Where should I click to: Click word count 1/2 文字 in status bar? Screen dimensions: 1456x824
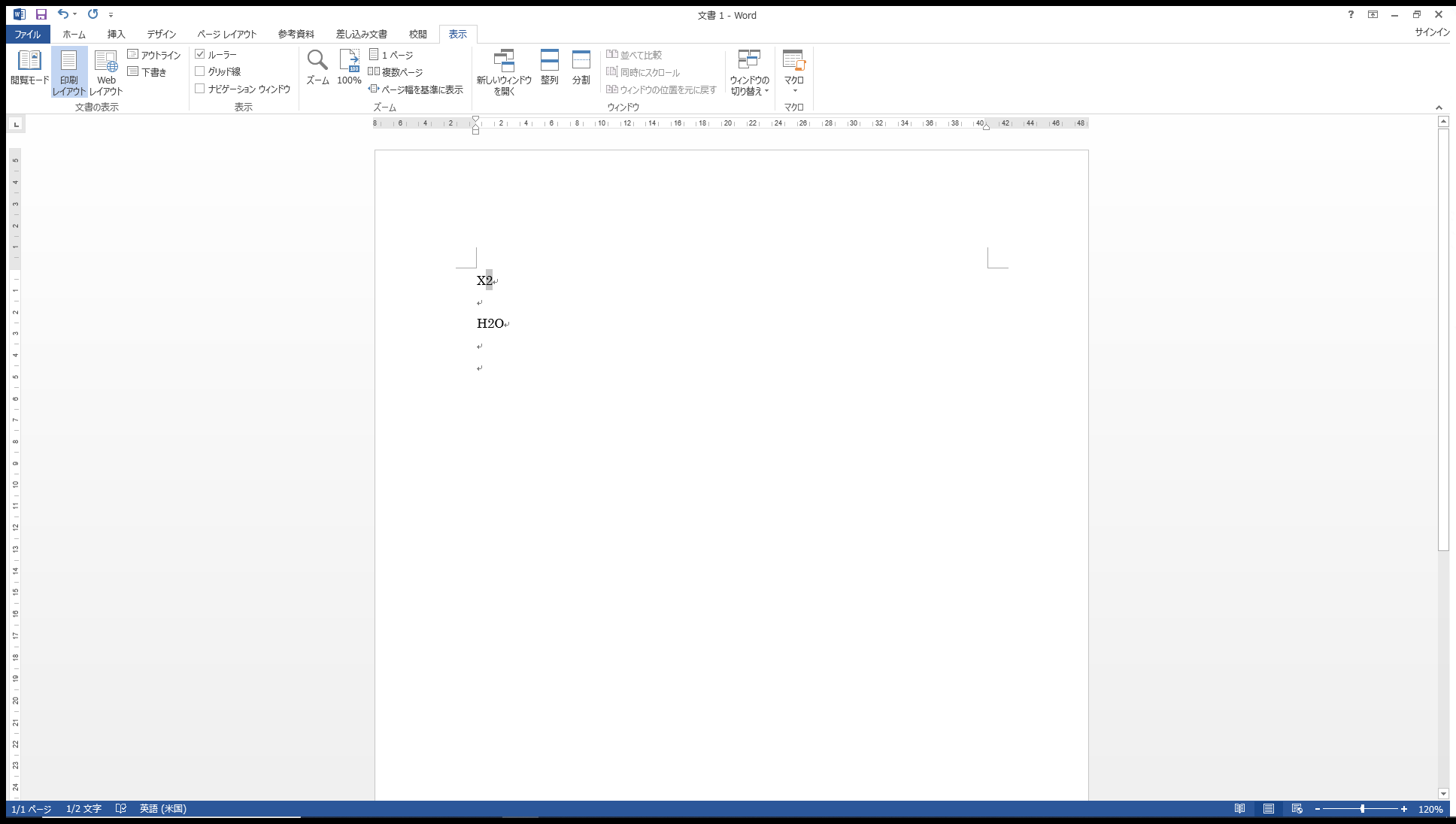tap(83, 809)
